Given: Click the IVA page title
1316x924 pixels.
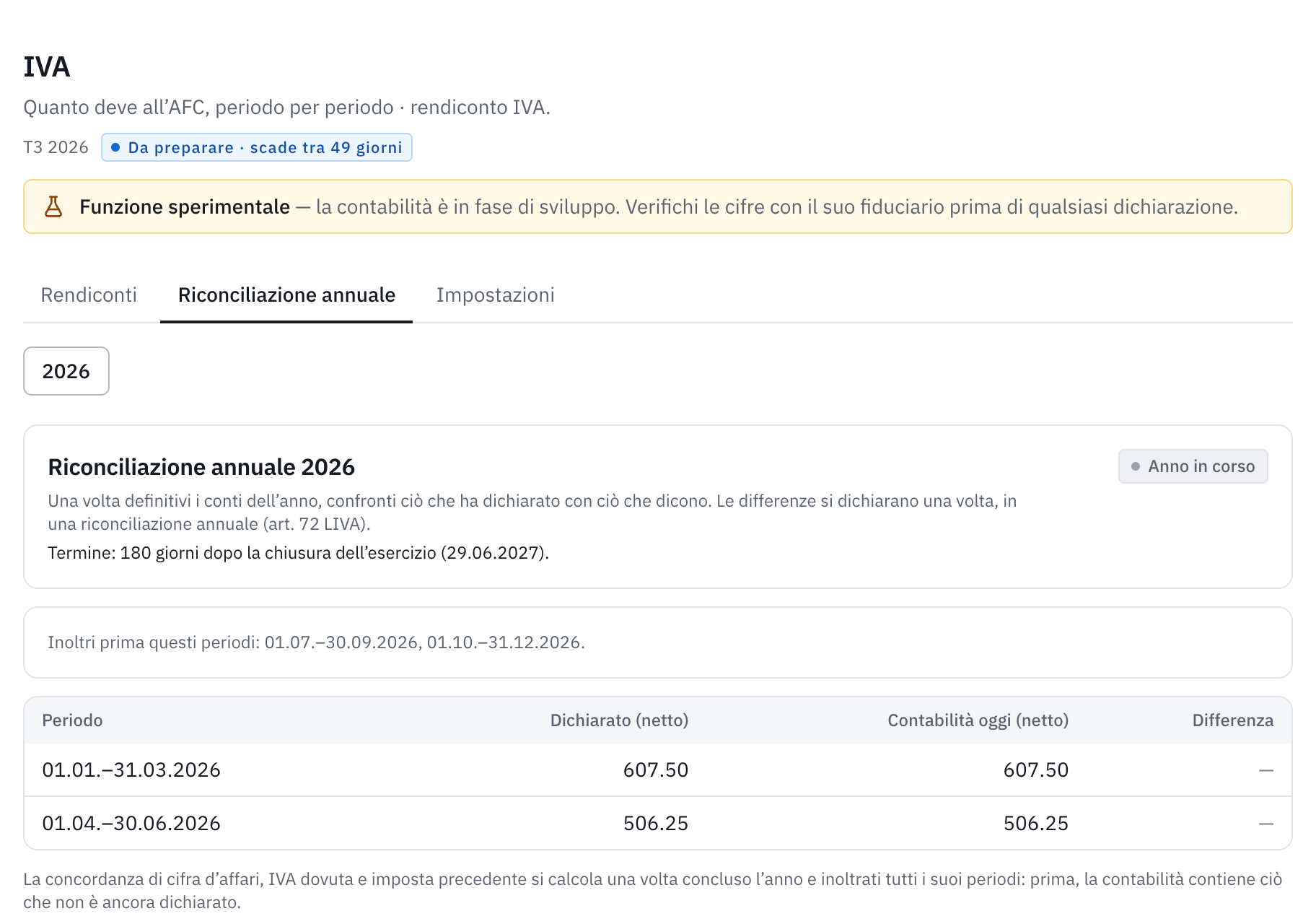Looking at the screenshot, I should (47, 67).
